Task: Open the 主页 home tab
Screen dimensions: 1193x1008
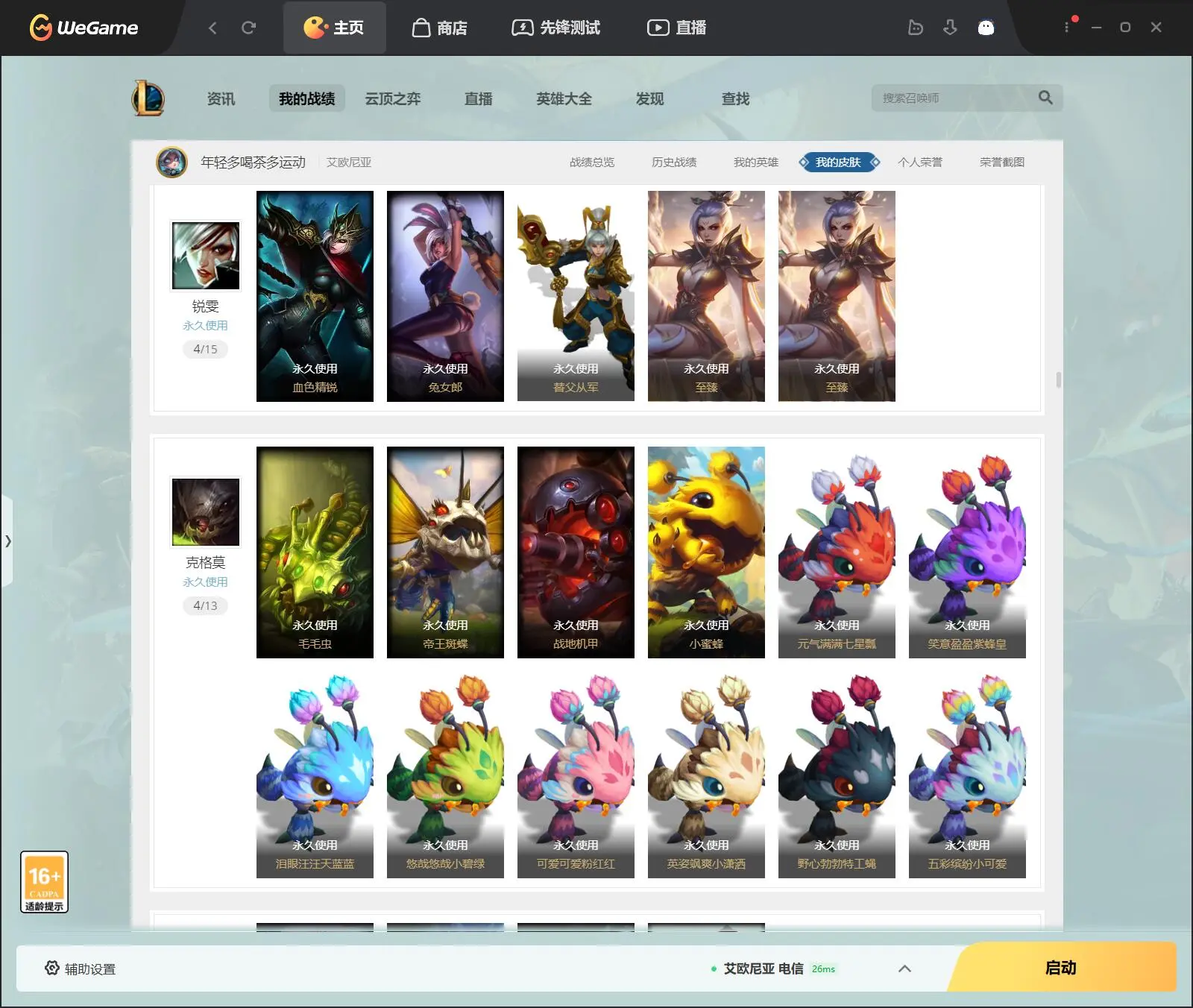Action: point(334,28)
